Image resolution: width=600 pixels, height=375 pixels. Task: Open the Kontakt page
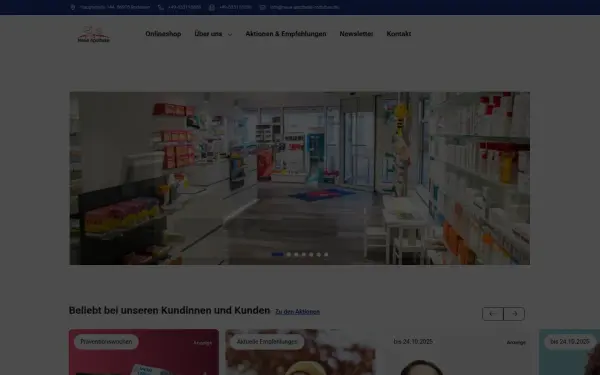(399, 34)
